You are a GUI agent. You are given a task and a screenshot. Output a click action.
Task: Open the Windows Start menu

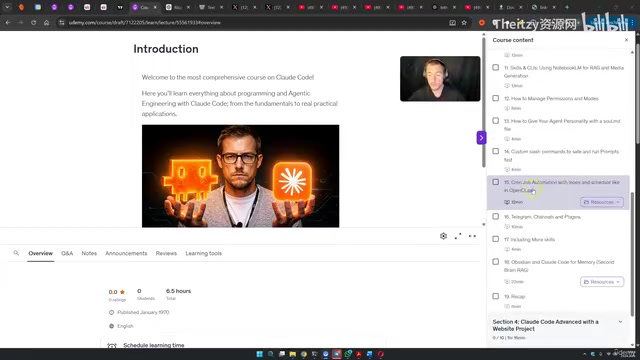[x=259, y=354]
